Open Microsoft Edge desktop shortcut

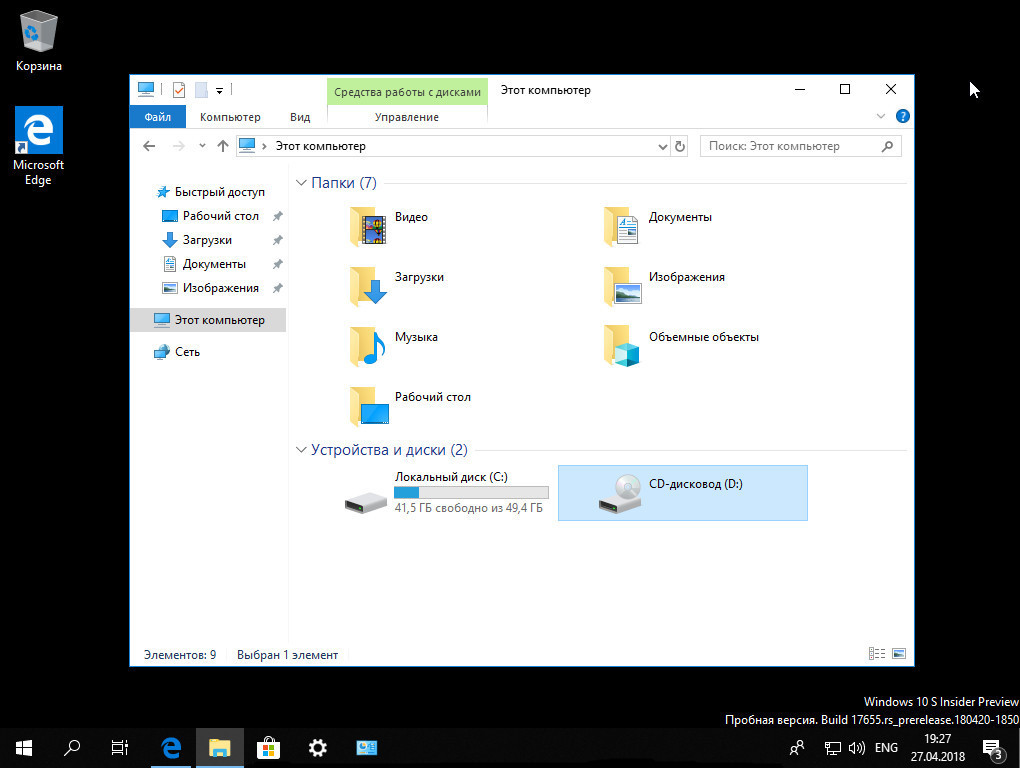38,146
